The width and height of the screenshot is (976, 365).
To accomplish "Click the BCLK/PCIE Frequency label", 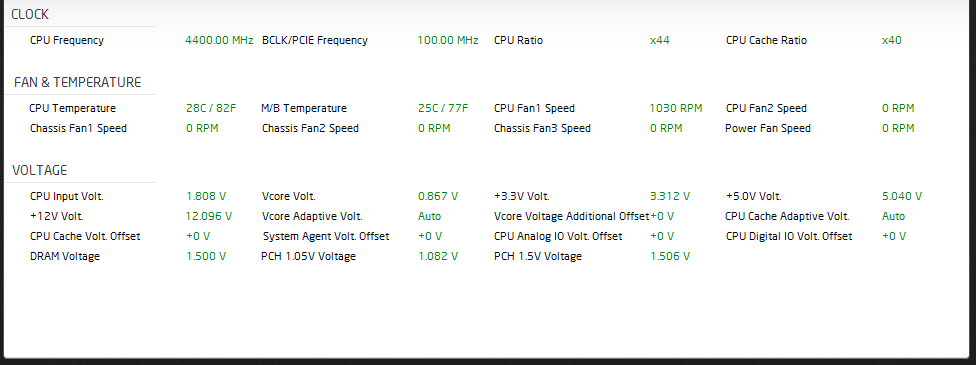I will pos(315,40).
